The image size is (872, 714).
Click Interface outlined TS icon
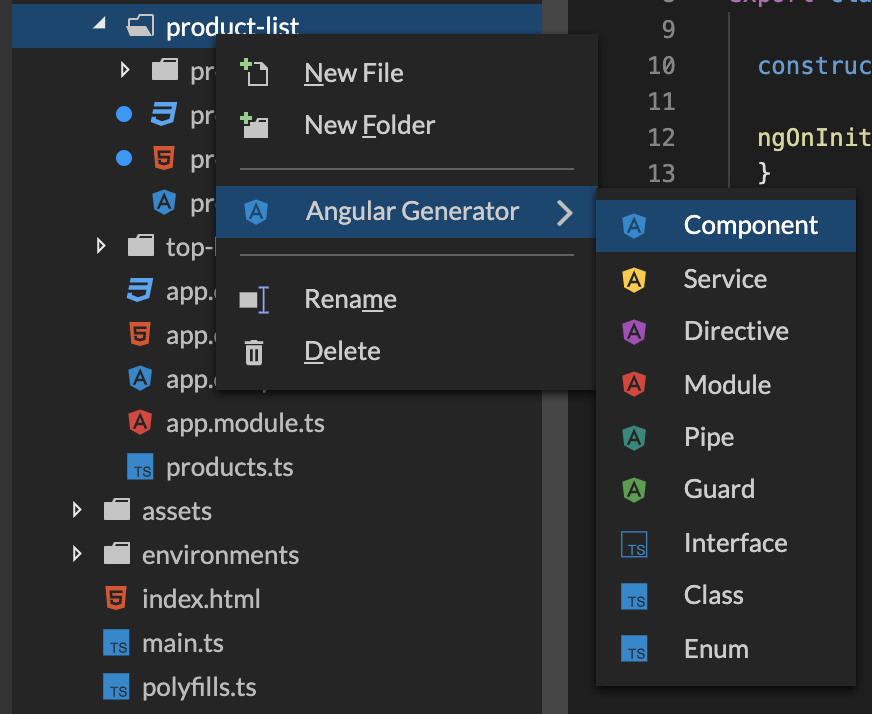(x=634, y=544)
